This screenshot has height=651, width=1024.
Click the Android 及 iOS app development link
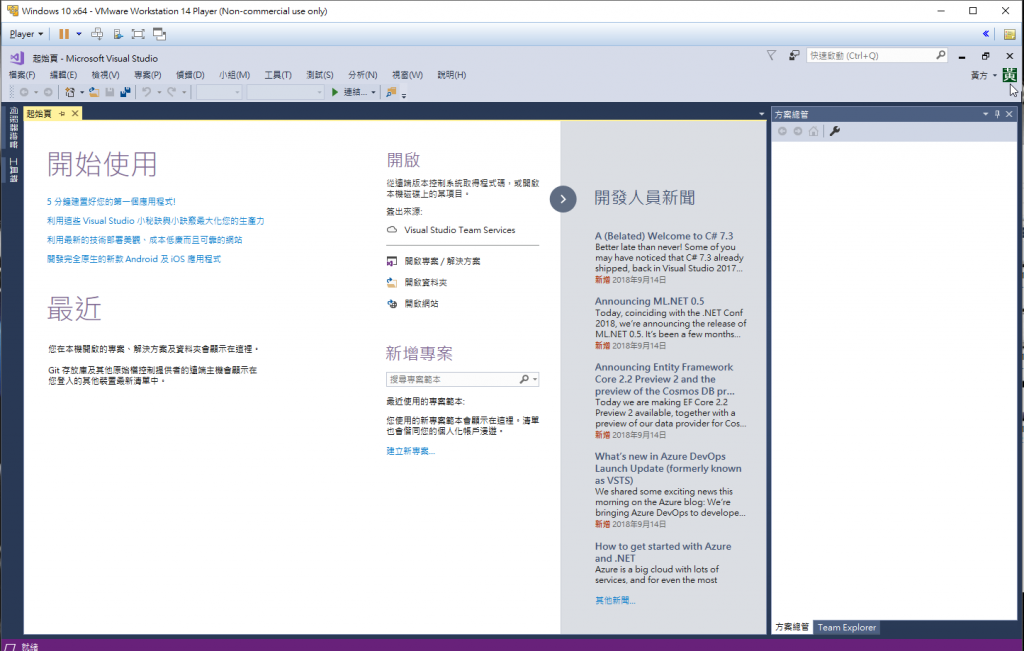pos(134,259)
